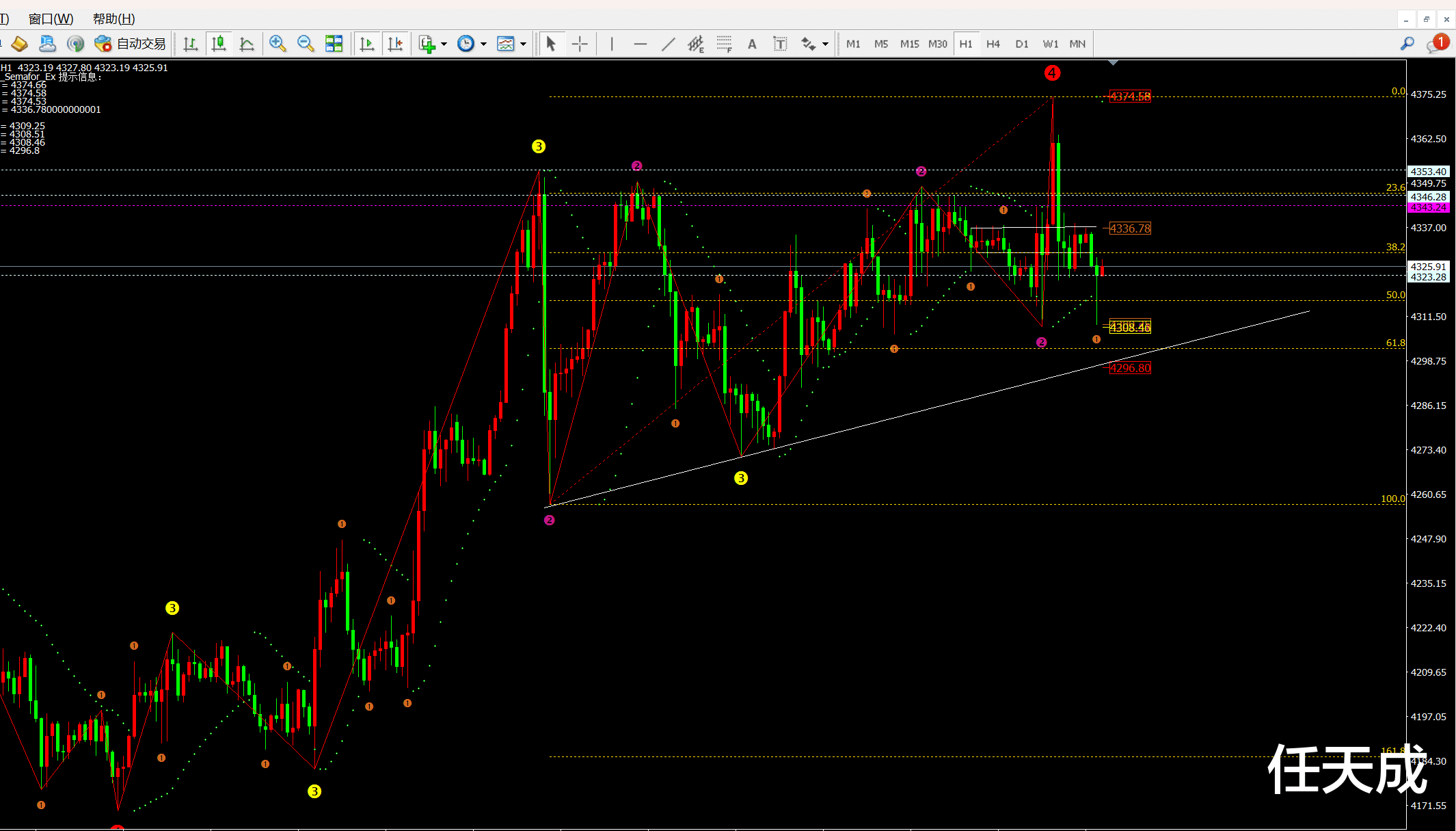Open the Periodicity clock dropdown arrow
The image size is (1456, 831).
tap(483, 44)
